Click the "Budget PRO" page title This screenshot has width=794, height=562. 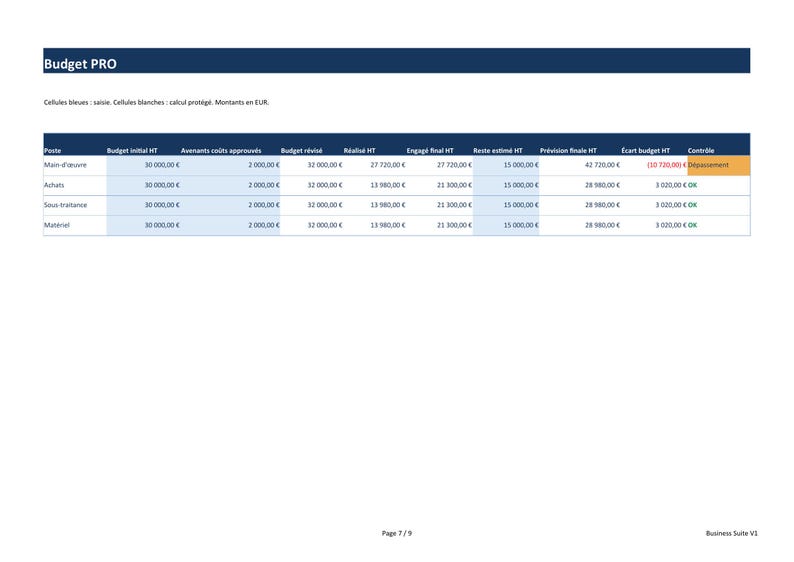point(80,64)
